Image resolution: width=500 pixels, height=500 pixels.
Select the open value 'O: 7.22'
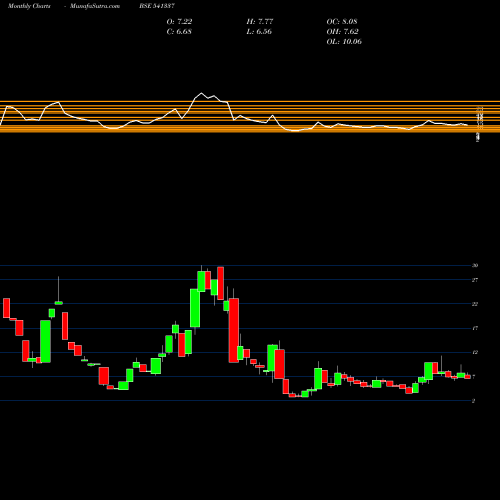179,21
